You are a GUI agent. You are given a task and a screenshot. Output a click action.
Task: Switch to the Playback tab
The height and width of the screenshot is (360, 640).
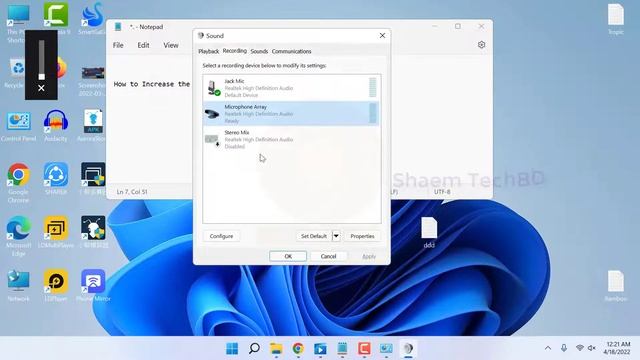[x=209, y=51]
